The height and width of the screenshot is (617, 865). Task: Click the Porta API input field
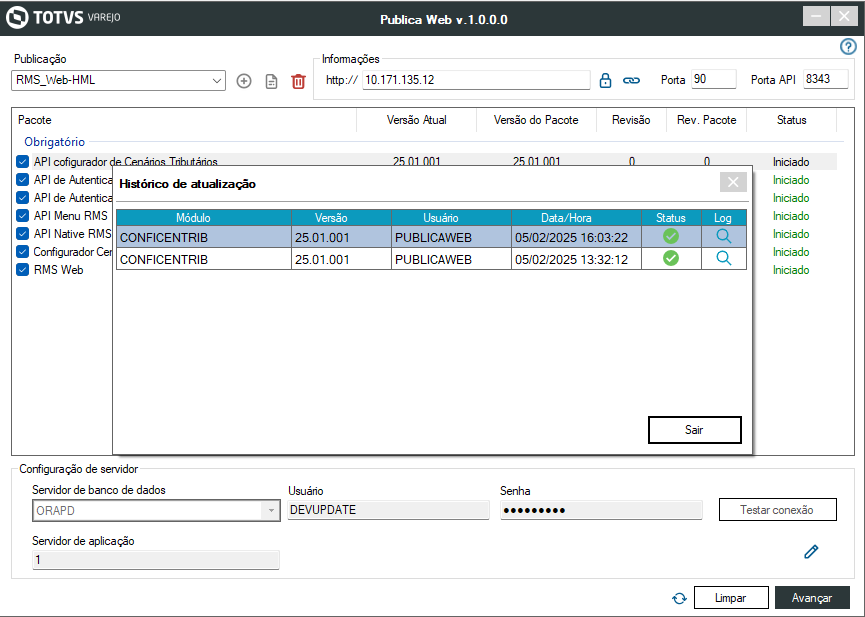click(825, 79)
